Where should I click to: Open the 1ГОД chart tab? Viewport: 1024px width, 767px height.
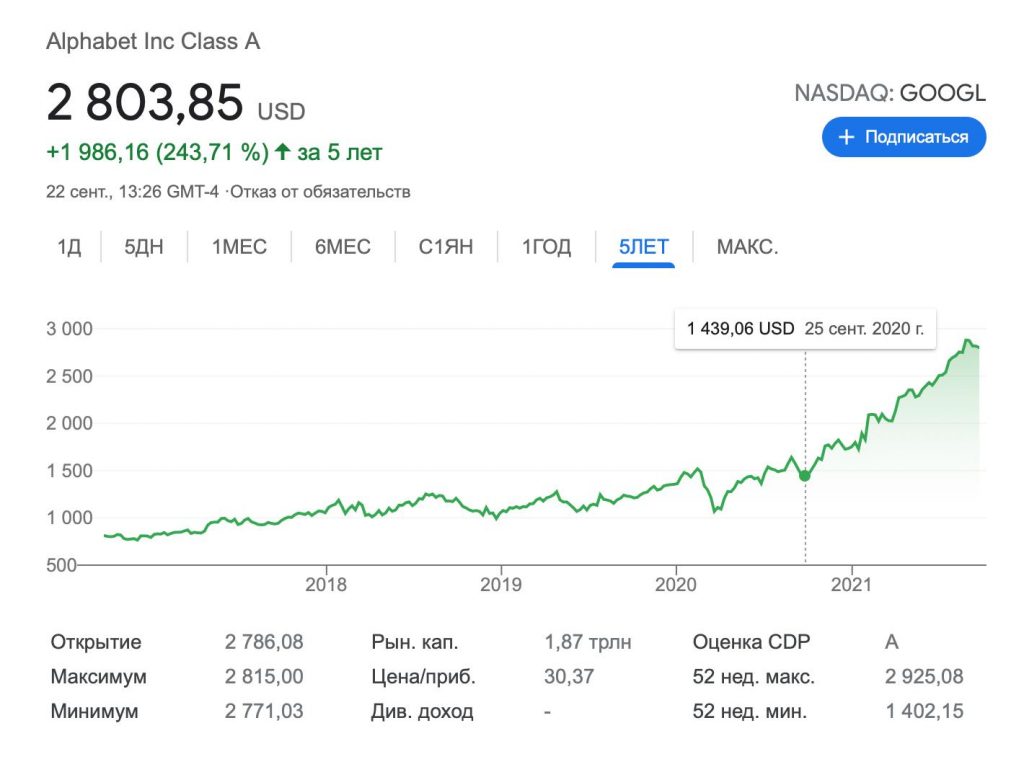(547, 247)
